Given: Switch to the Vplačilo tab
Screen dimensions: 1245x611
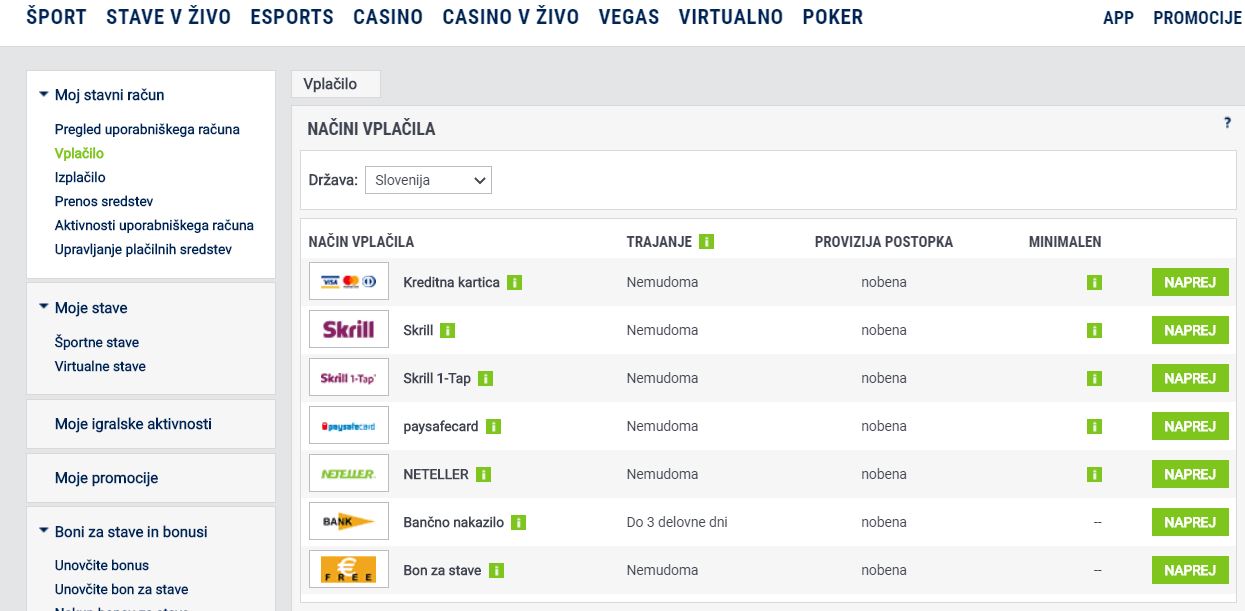Looking at the screenshot, I should point(330,84).
